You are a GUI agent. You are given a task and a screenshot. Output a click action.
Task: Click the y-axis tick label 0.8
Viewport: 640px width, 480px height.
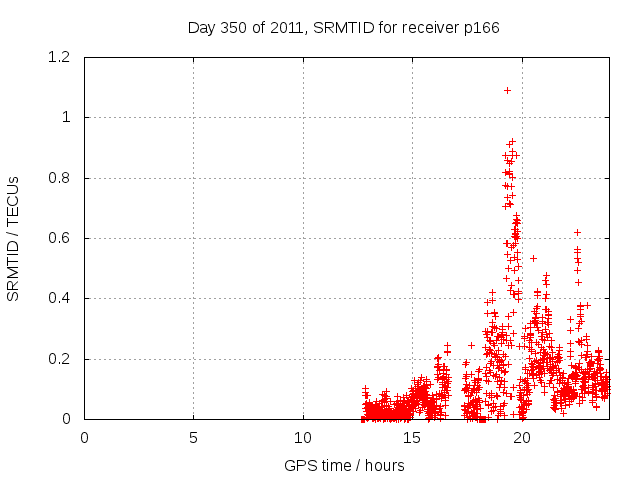62,178
